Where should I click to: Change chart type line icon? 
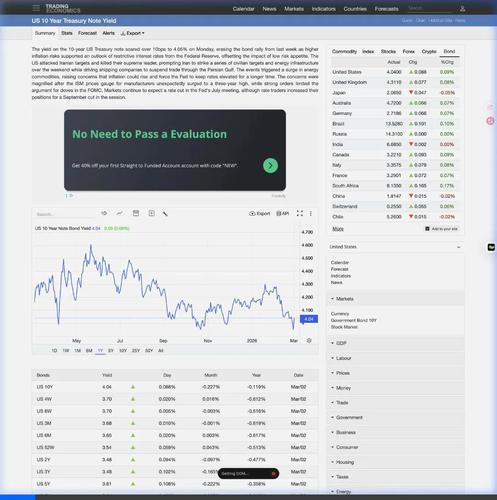(x=120, y=213)
